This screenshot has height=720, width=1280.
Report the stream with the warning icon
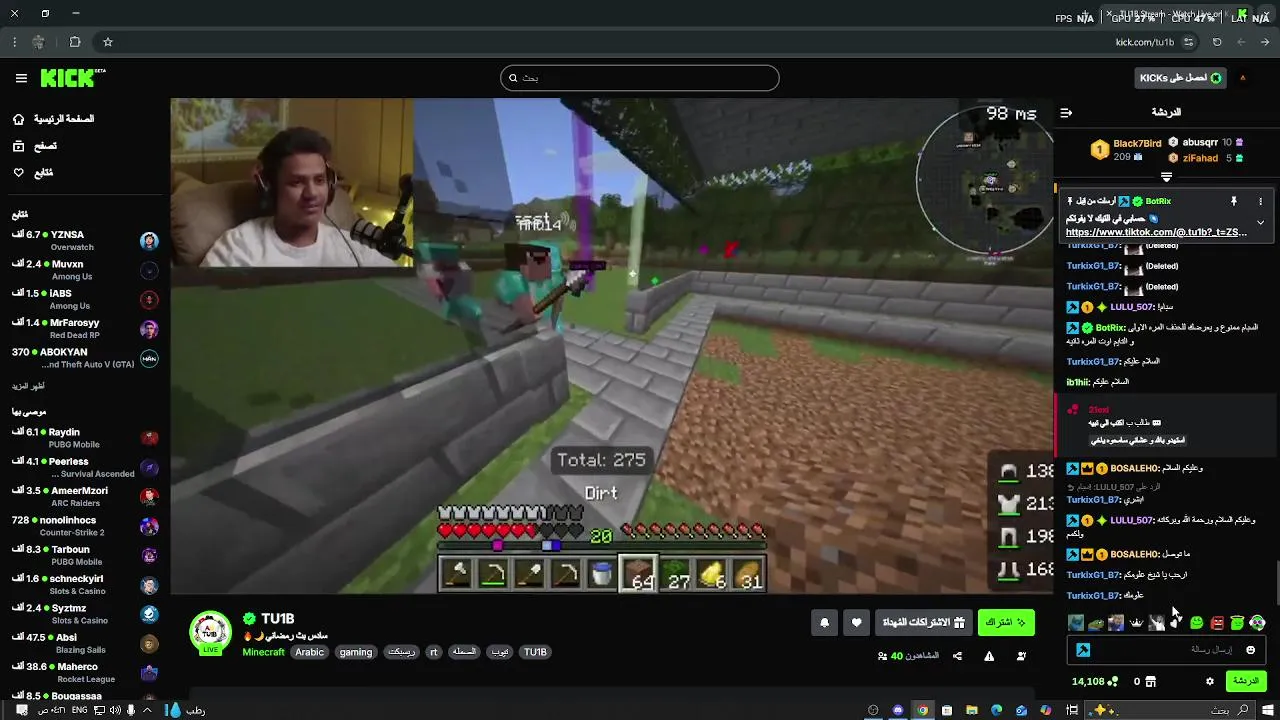tap(989, 656)
